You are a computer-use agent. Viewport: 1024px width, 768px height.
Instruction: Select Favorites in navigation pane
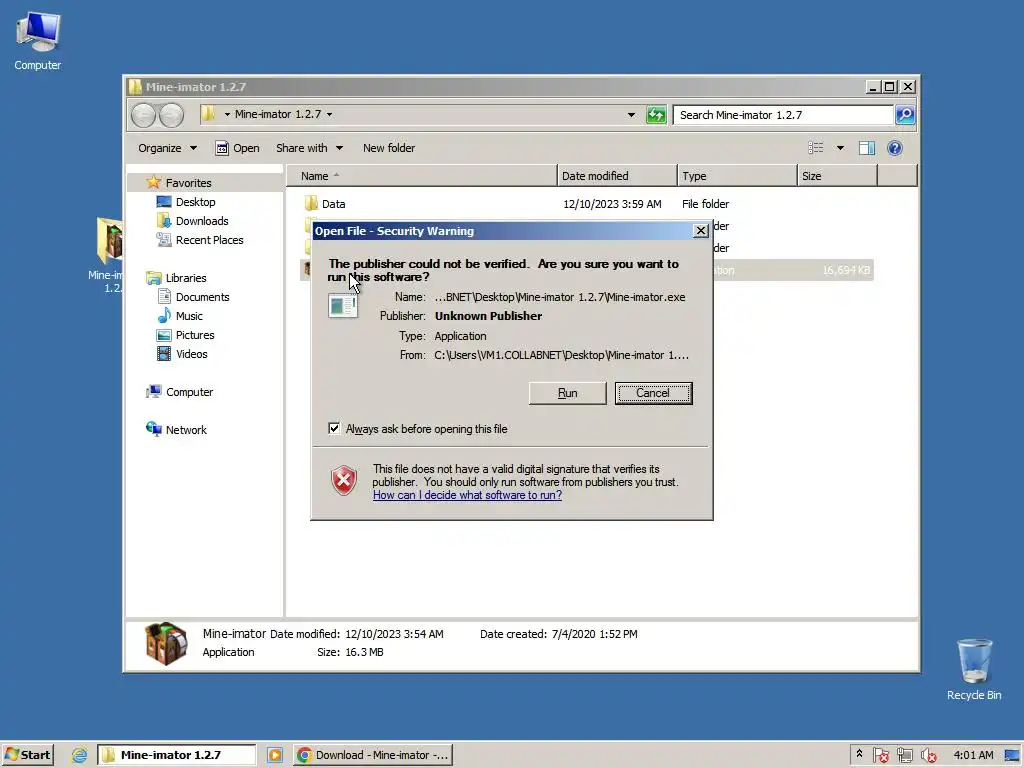(188, 183)
